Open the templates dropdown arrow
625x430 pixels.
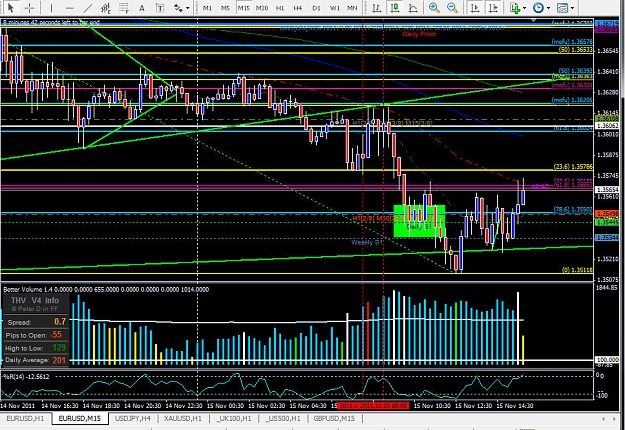[x=572, y=8]
